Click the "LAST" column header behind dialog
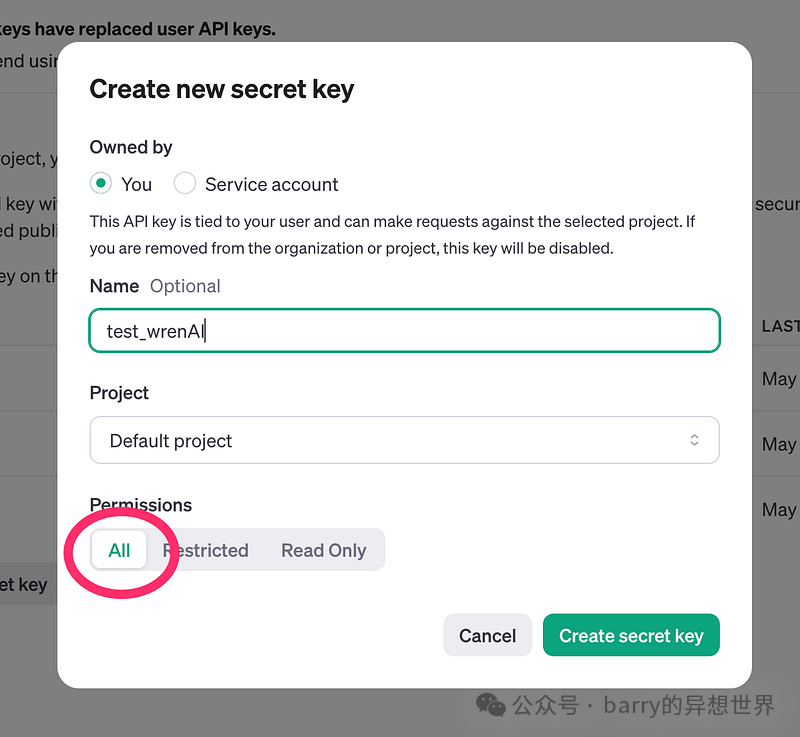The width and height of the screenshot is (800, 737). [780, 326]
